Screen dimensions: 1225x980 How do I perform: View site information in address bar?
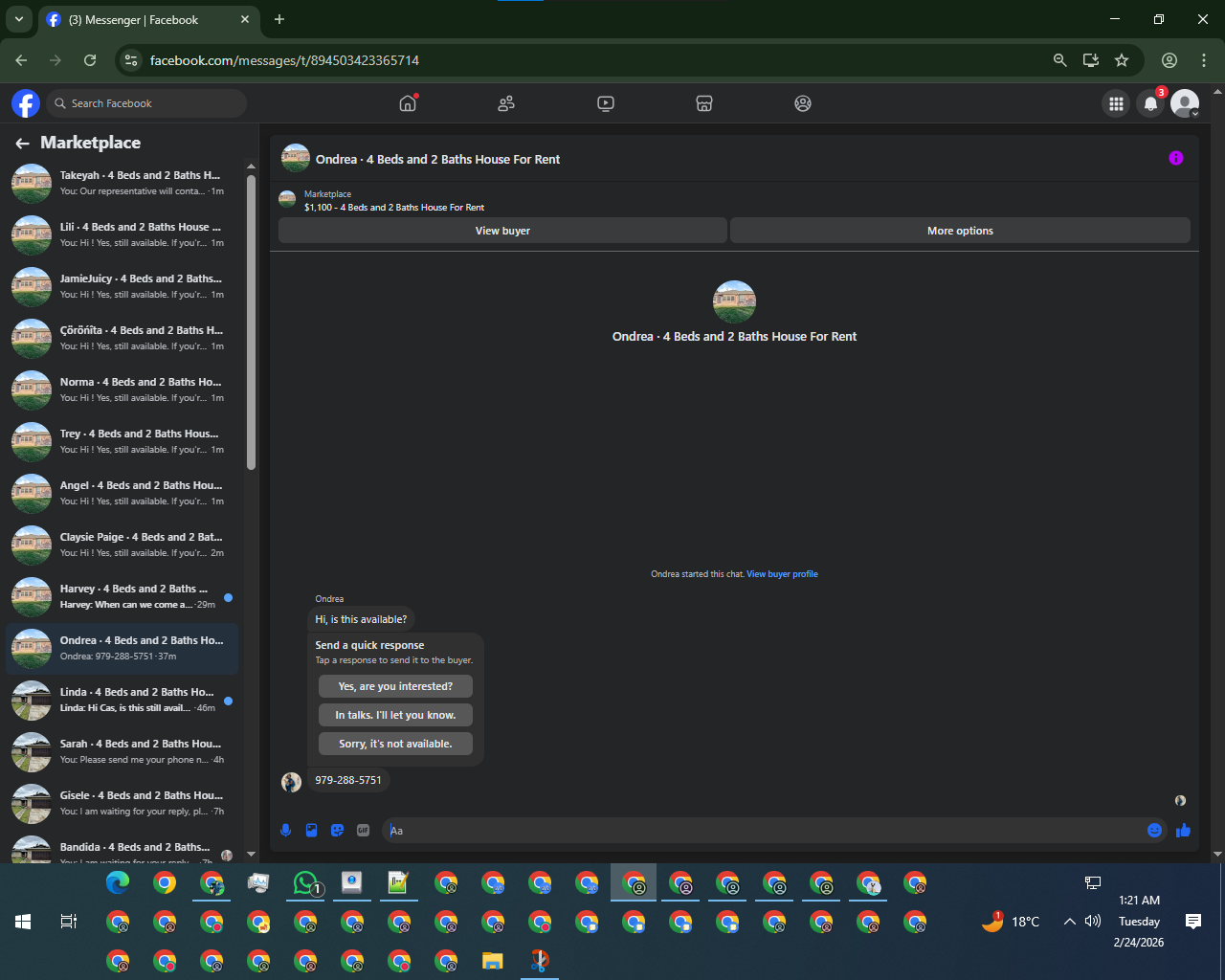[132, 60]
